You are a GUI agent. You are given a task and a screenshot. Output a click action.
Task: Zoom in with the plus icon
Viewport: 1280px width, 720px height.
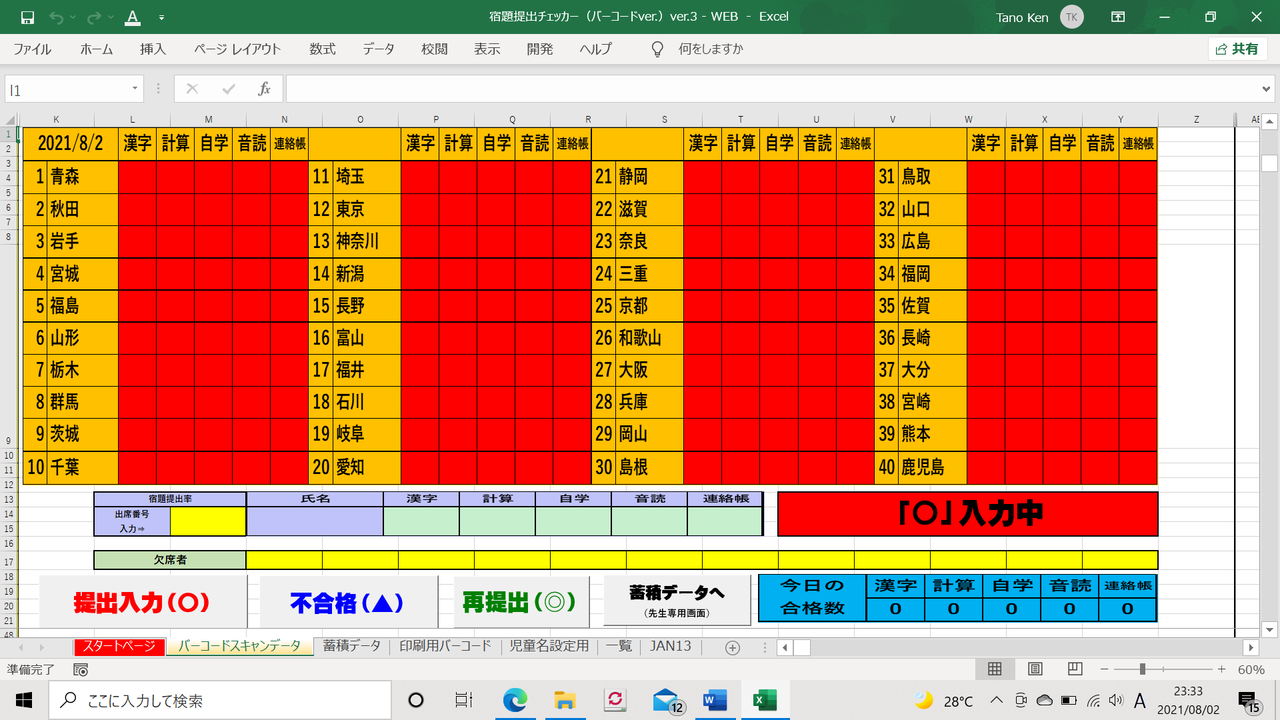pyautogui.click(x=1221, y=669)
